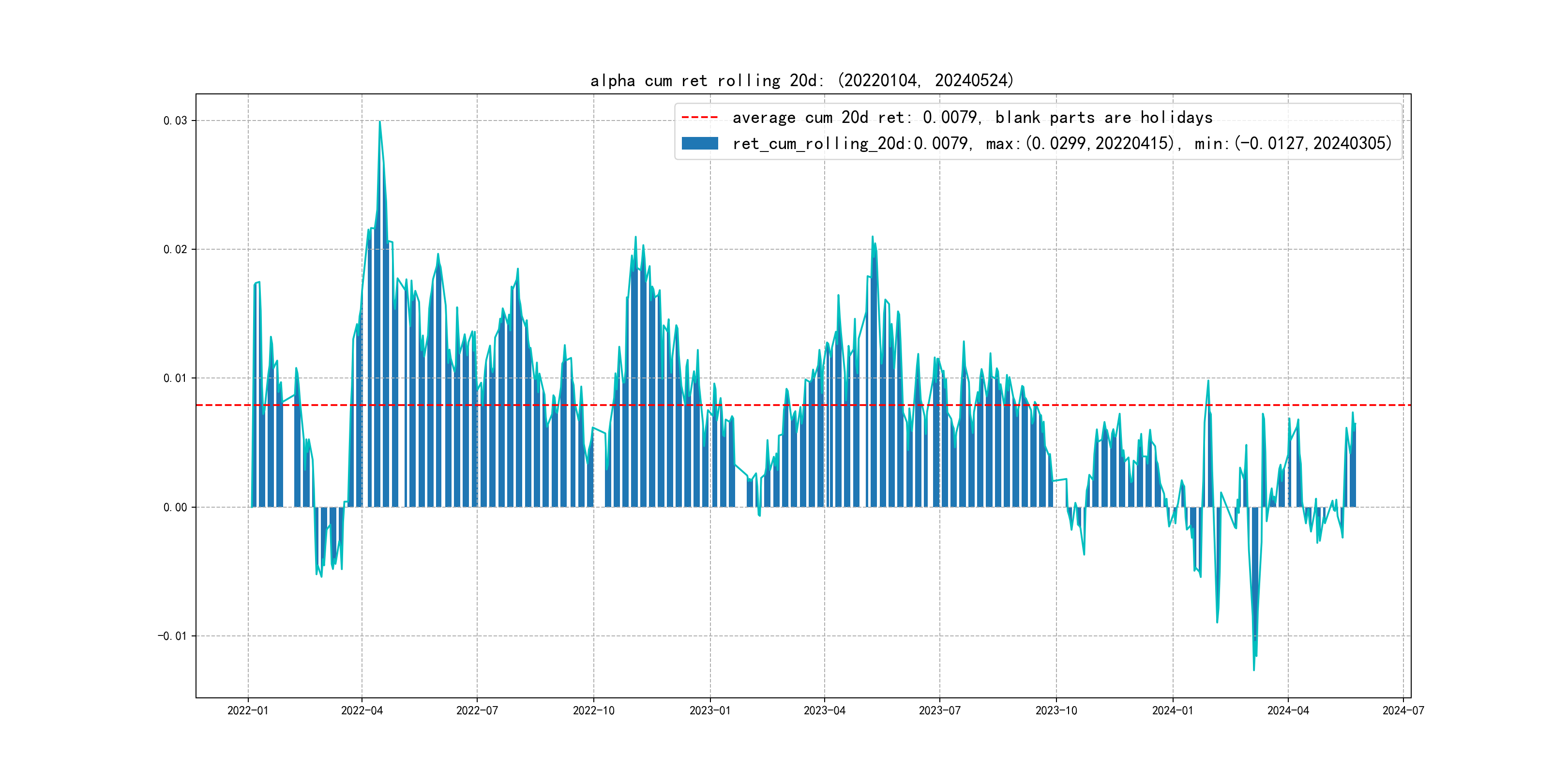Click the 2023-04 x-axis tick label
The height and width of the screenshot is (784, 1568).
point(824,710)
